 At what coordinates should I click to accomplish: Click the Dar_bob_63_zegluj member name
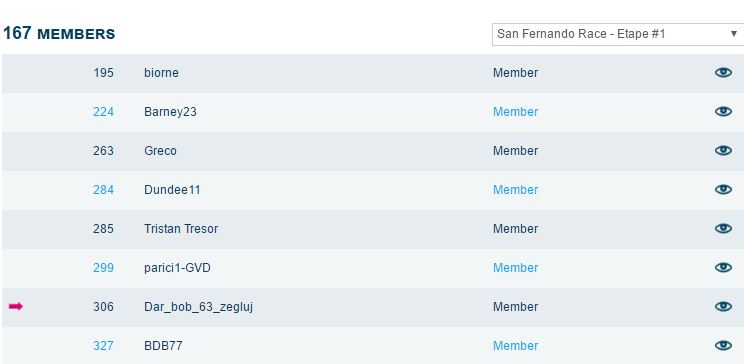[x=198, y=307]
